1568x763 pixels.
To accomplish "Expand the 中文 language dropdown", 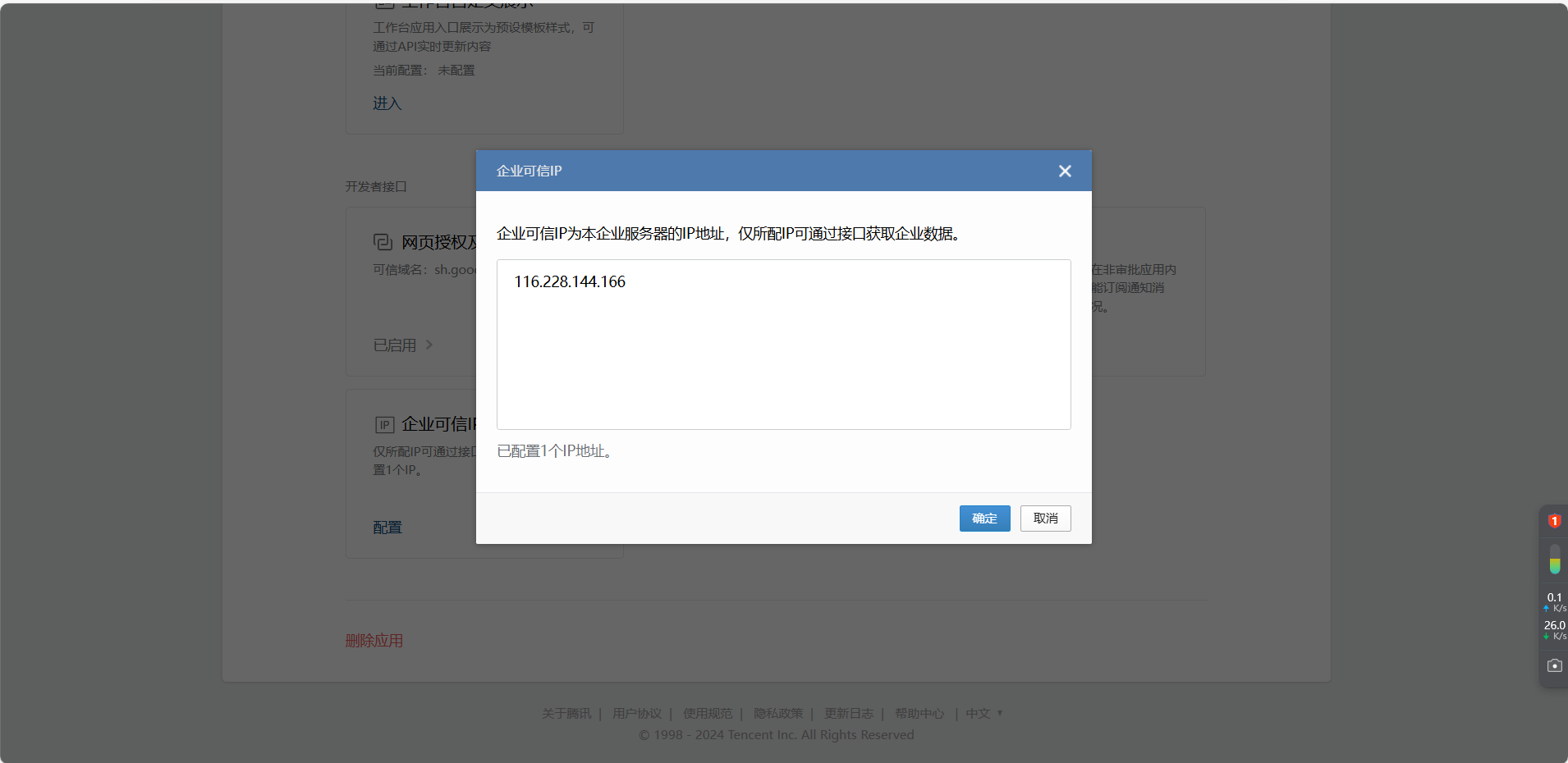I will 983,714.
